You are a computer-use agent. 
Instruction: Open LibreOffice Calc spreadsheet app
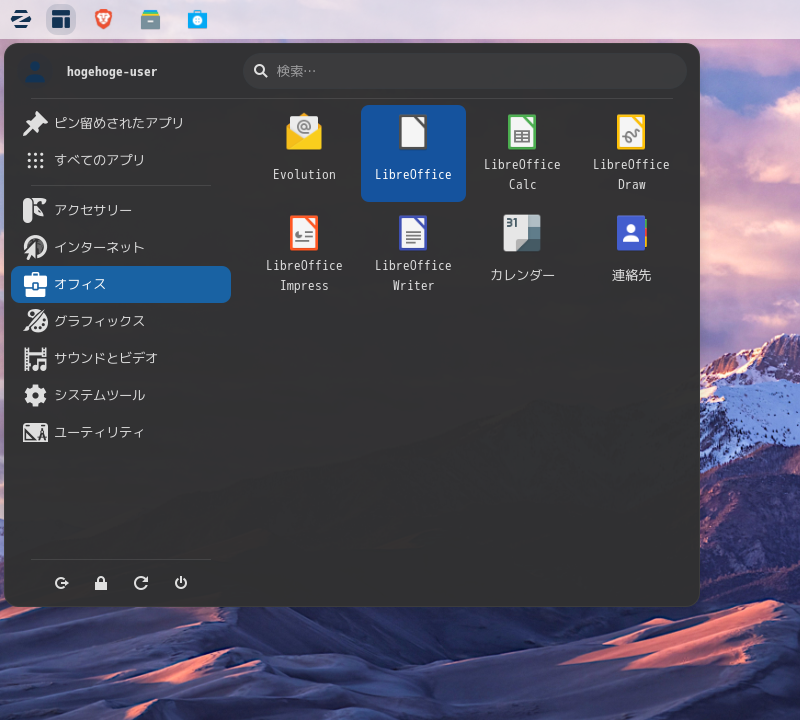point(522,153)
